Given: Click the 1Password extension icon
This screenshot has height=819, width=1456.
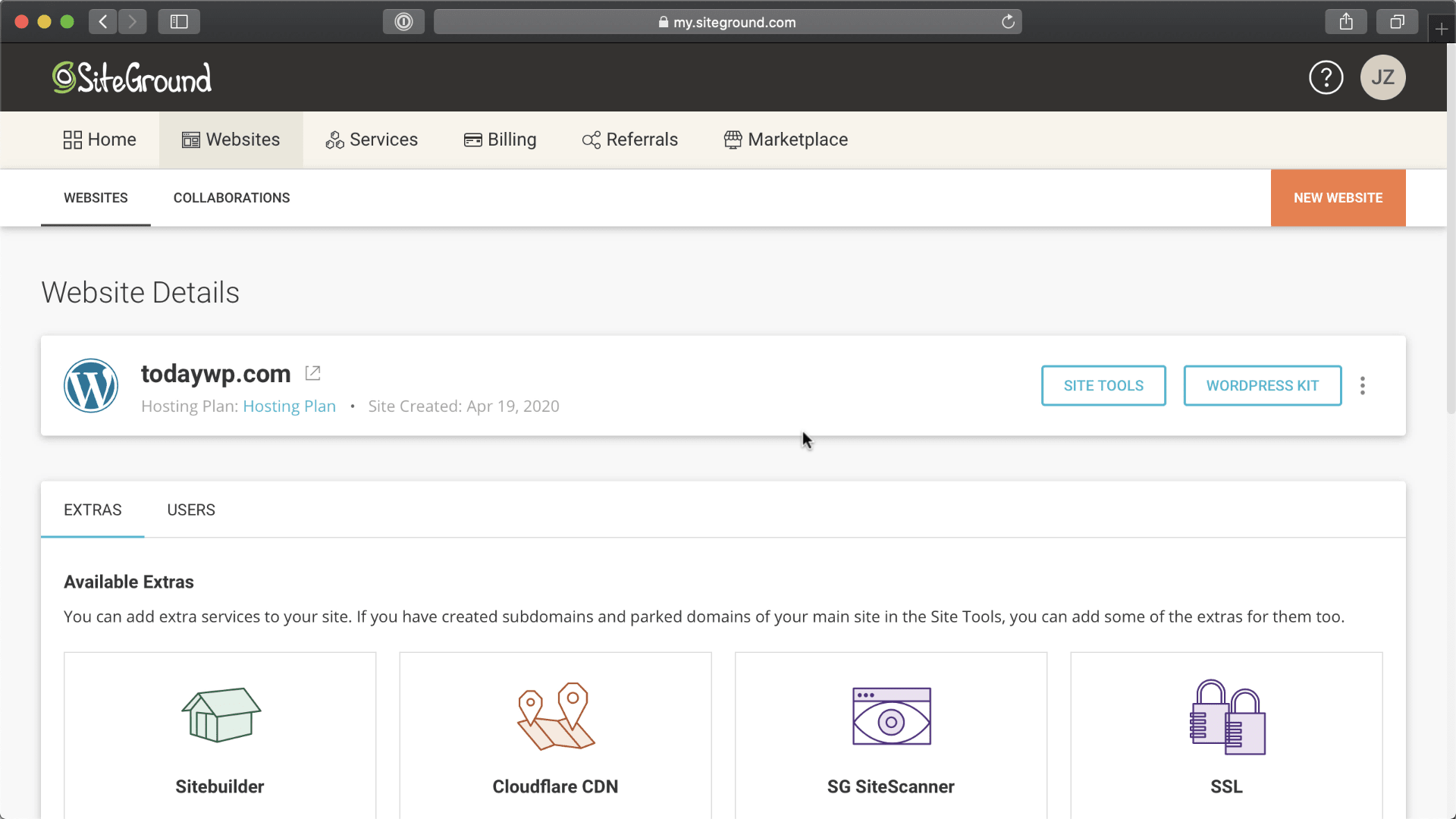Looking at the screenshot, I should tap(403, 22).
